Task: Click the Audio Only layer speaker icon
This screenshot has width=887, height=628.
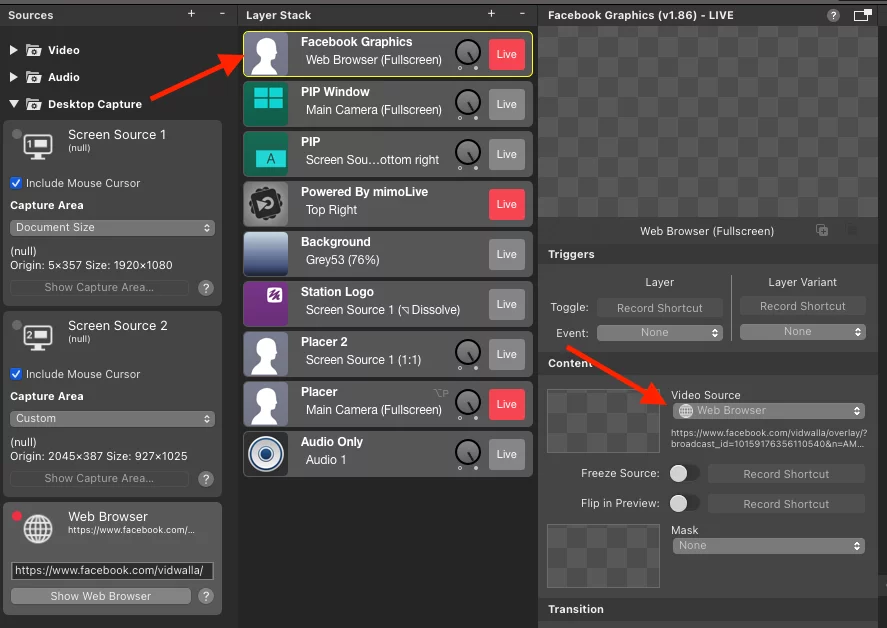Action: pyautogui.click(x=266, y=454)
